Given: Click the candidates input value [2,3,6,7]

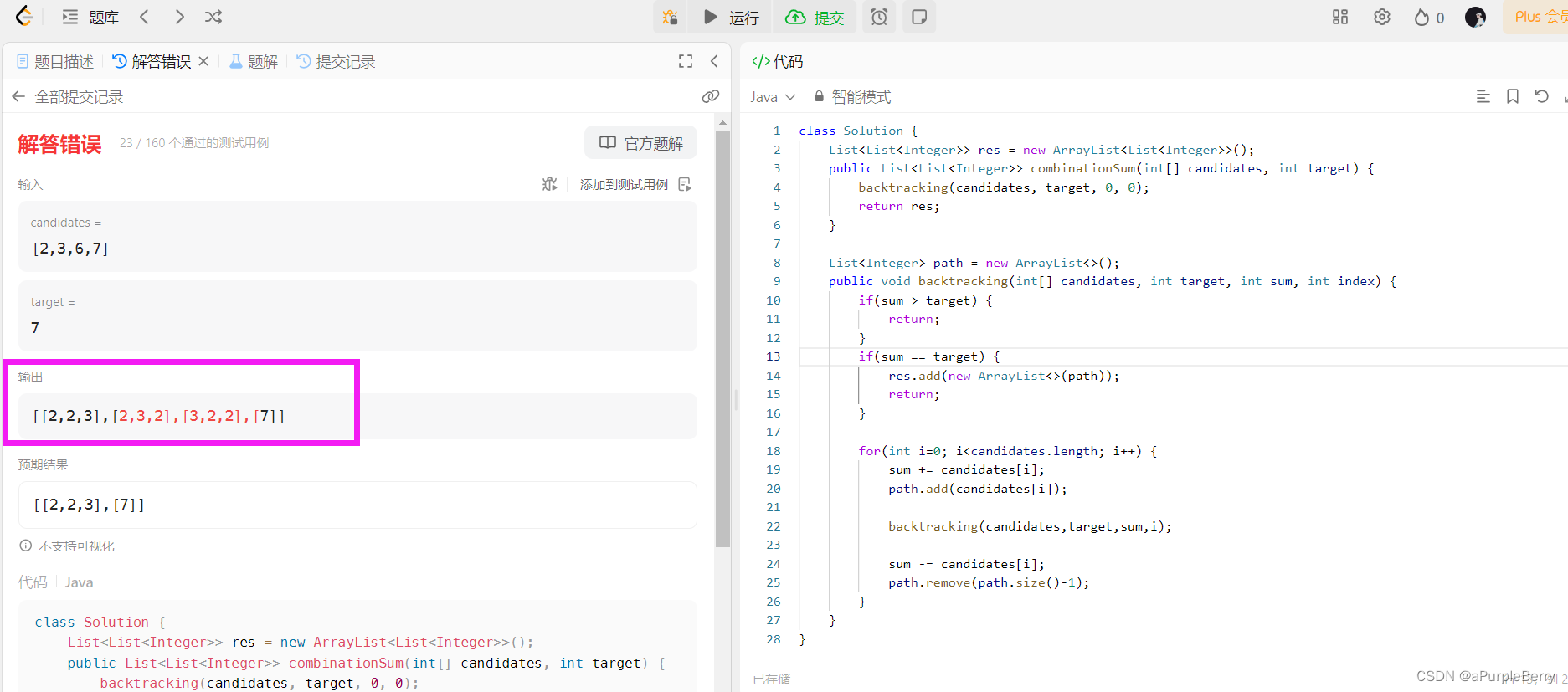Looking at the screenshot, I should coord(70,249).
